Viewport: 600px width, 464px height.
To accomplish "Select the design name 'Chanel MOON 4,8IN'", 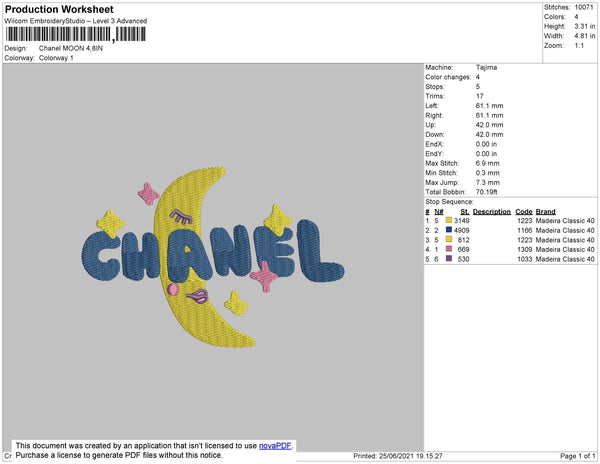I will (71, 48).
